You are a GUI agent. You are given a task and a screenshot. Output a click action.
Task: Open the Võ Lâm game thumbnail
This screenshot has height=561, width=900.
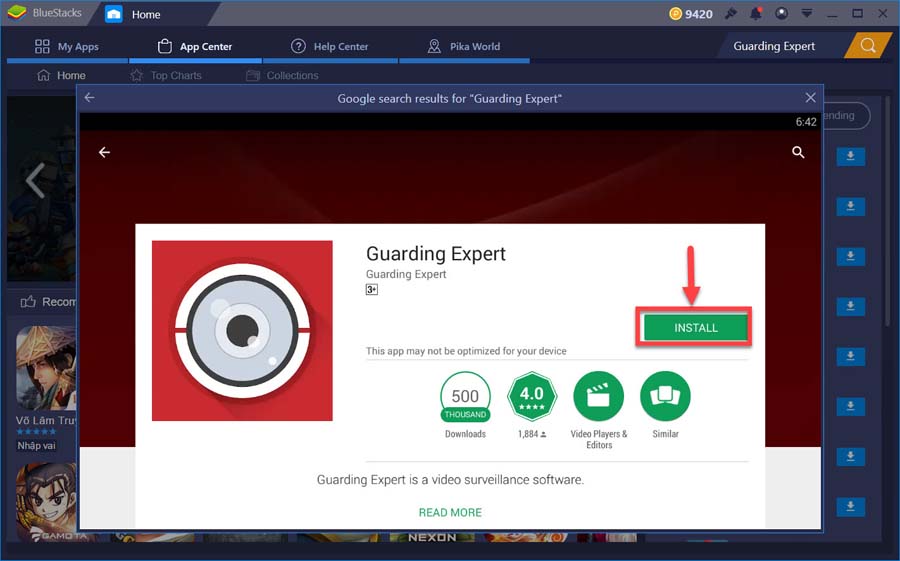[x=46, y=368]
